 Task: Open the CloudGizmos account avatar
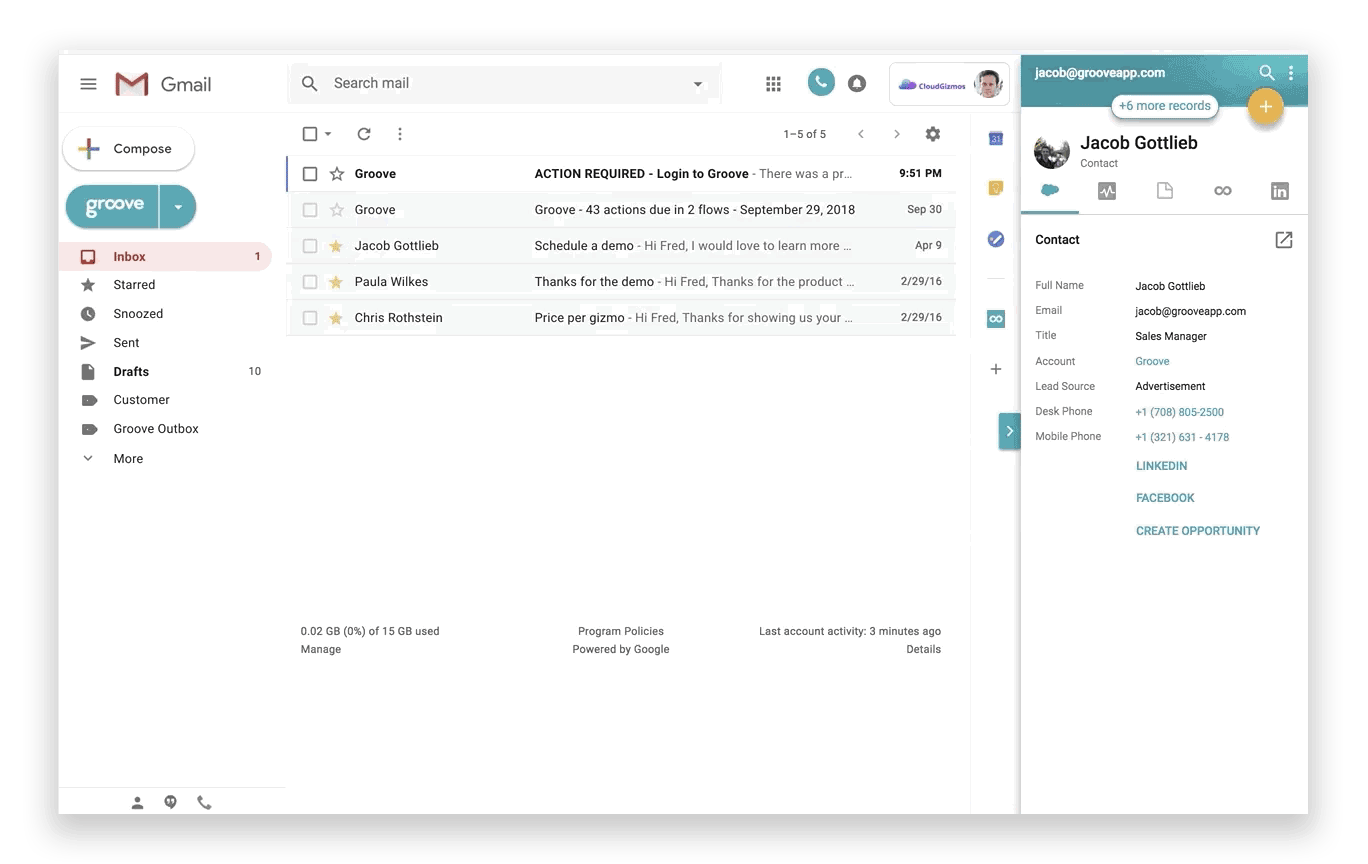click(x=988, y=84)
